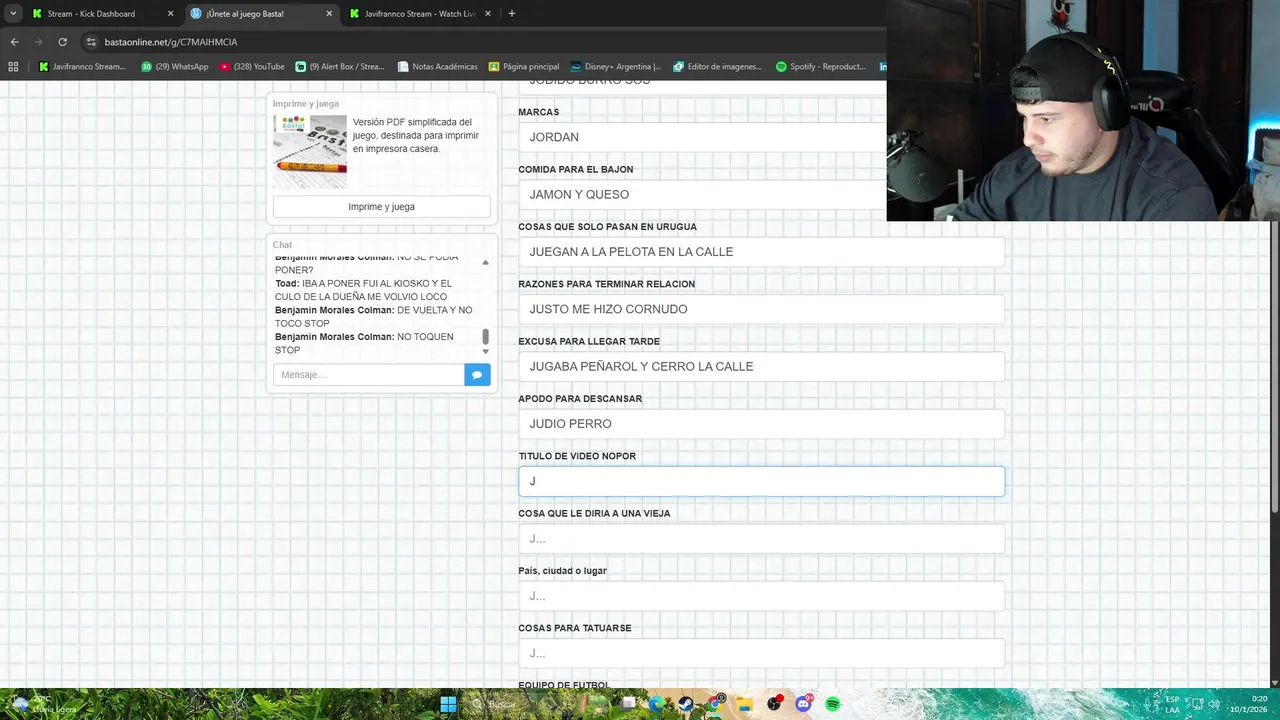Click the RAZONES PARA TERMINAR RELACION field
The image size is (1280, 720).
pos(761,309)
